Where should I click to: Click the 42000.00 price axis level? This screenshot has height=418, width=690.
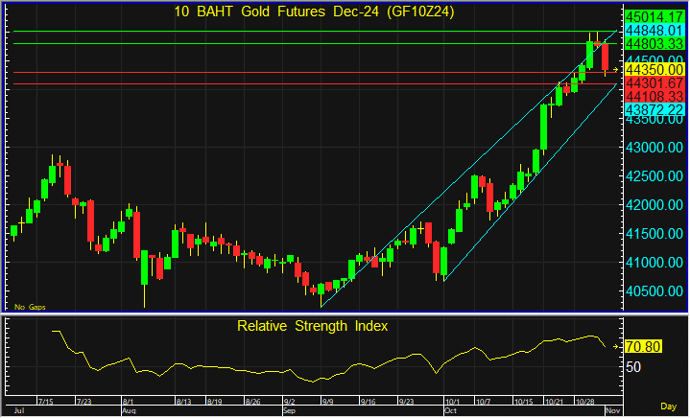click(x=653, y=205)
